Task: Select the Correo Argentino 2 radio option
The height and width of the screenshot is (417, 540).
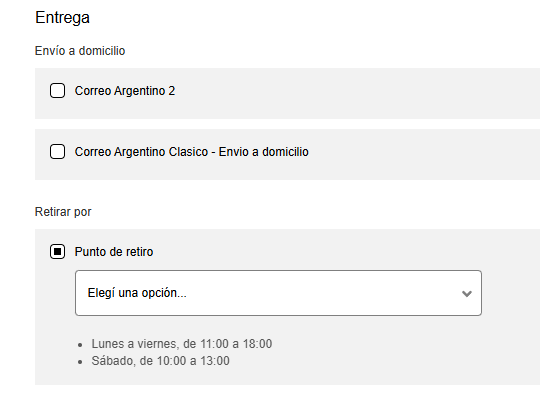Action: [x=58, y=91]
